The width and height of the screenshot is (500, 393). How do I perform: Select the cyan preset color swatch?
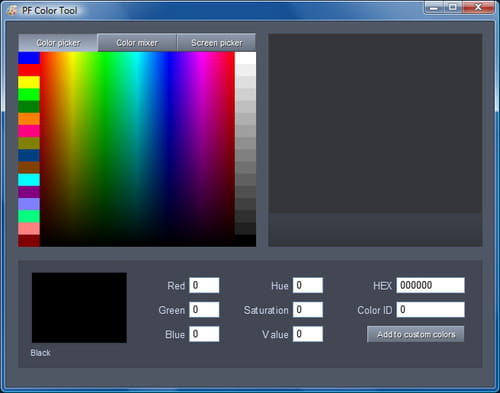(29, 180)
